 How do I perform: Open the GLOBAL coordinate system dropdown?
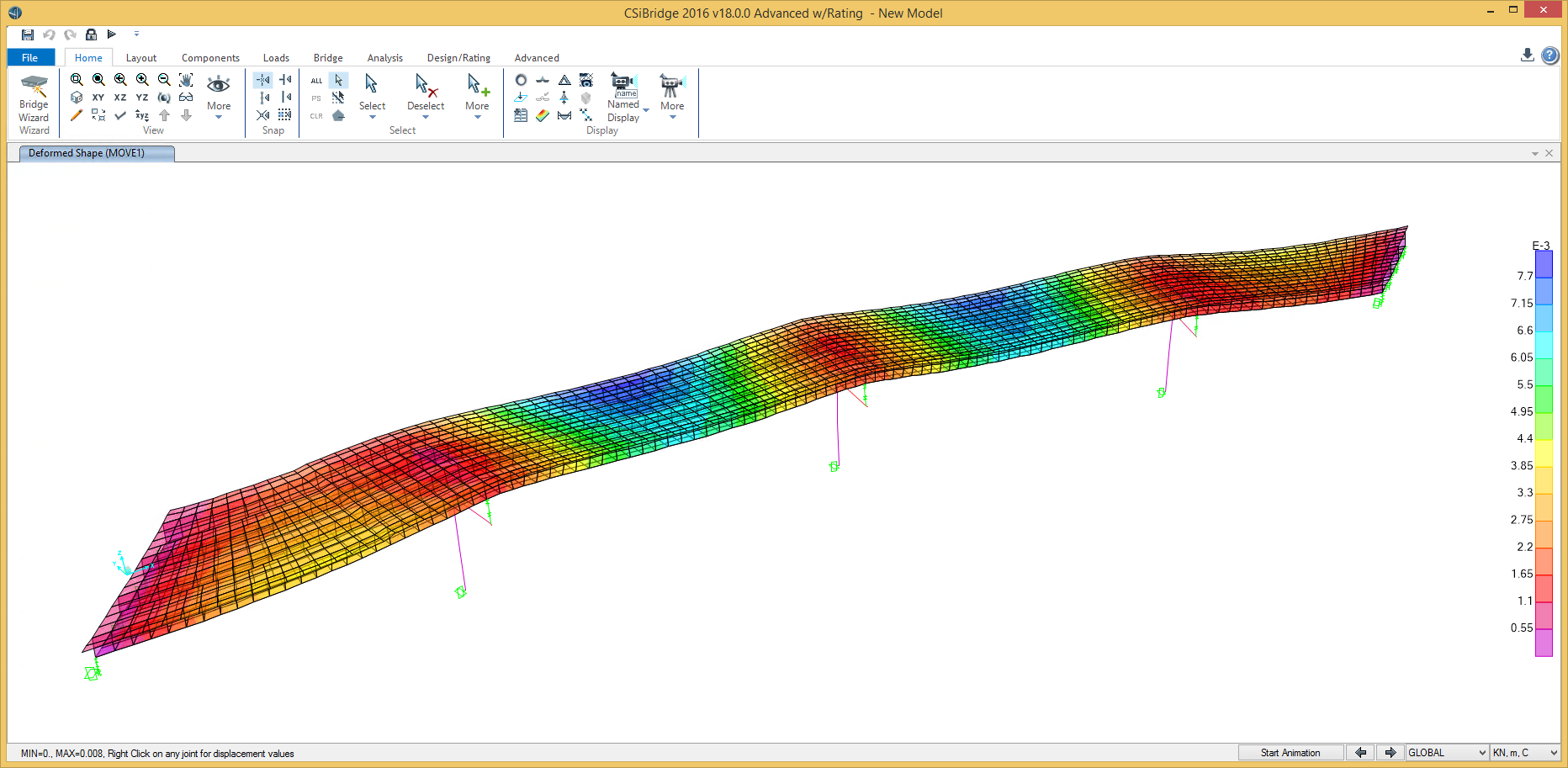pos(1447,753)
